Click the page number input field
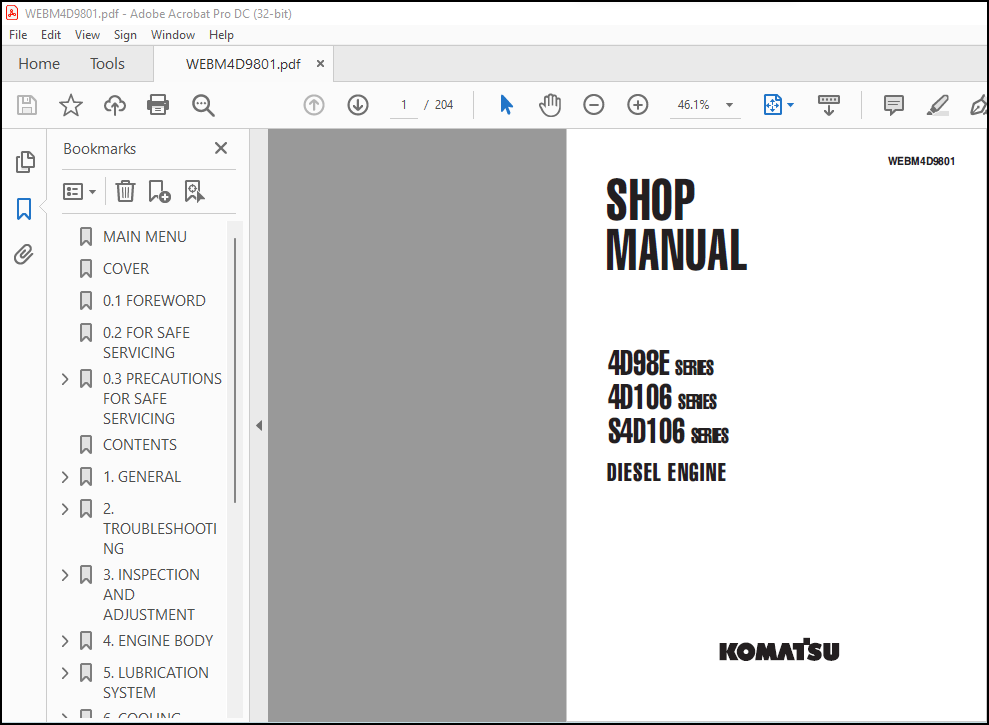Image resolution: width=989 pixels, height=725 pixels. pyautogui.click(x=404, y=105)
